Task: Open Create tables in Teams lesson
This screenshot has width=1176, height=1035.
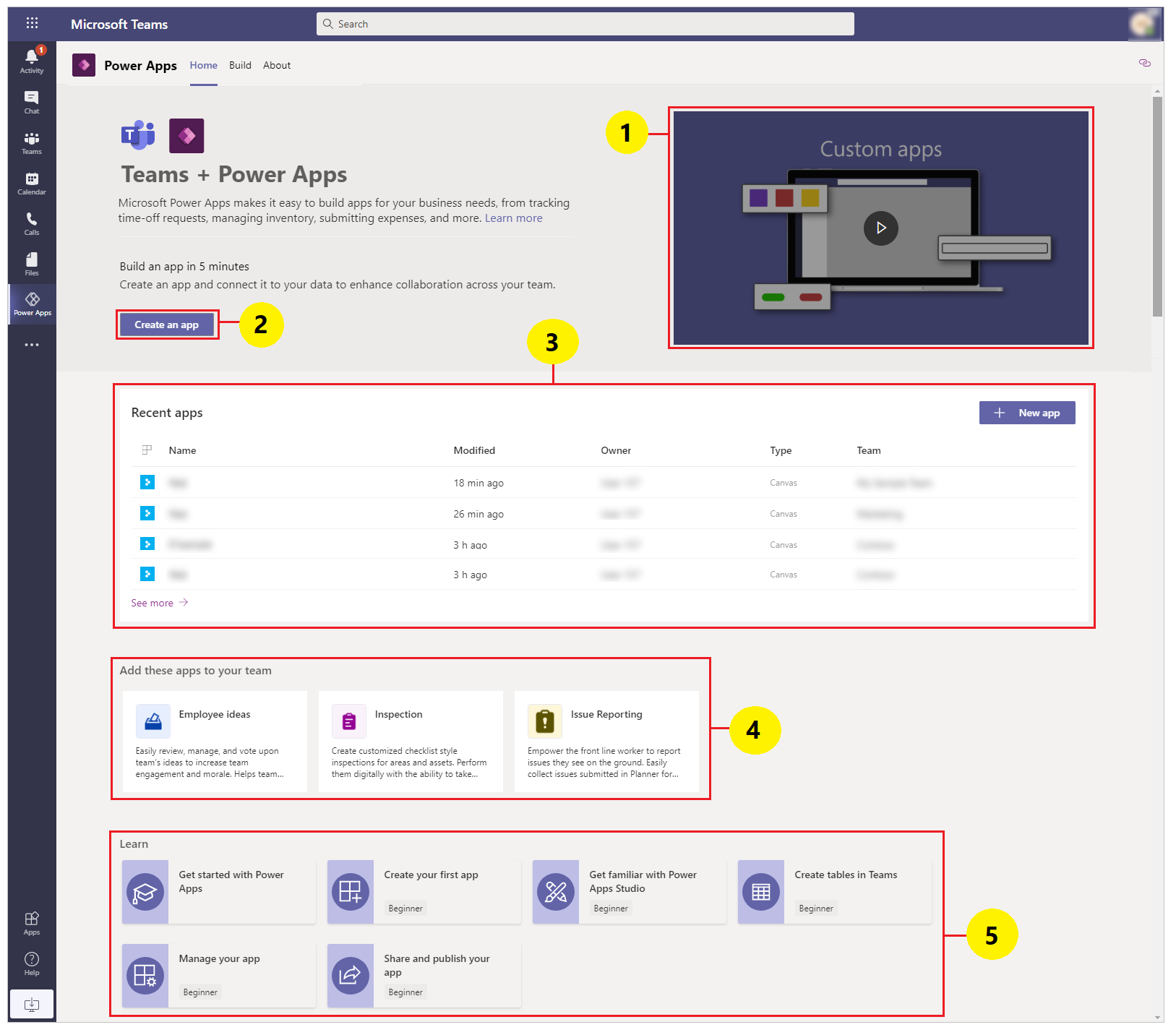Action: click(x=835, y=892)
